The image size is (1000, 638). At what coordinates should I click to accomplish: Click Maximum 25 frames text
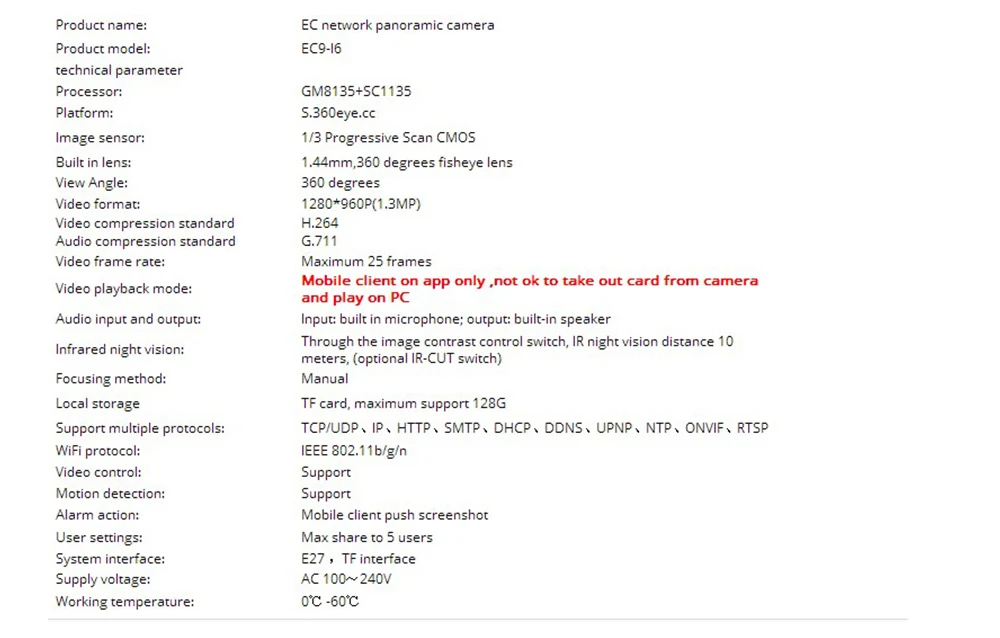pos(366,262)
